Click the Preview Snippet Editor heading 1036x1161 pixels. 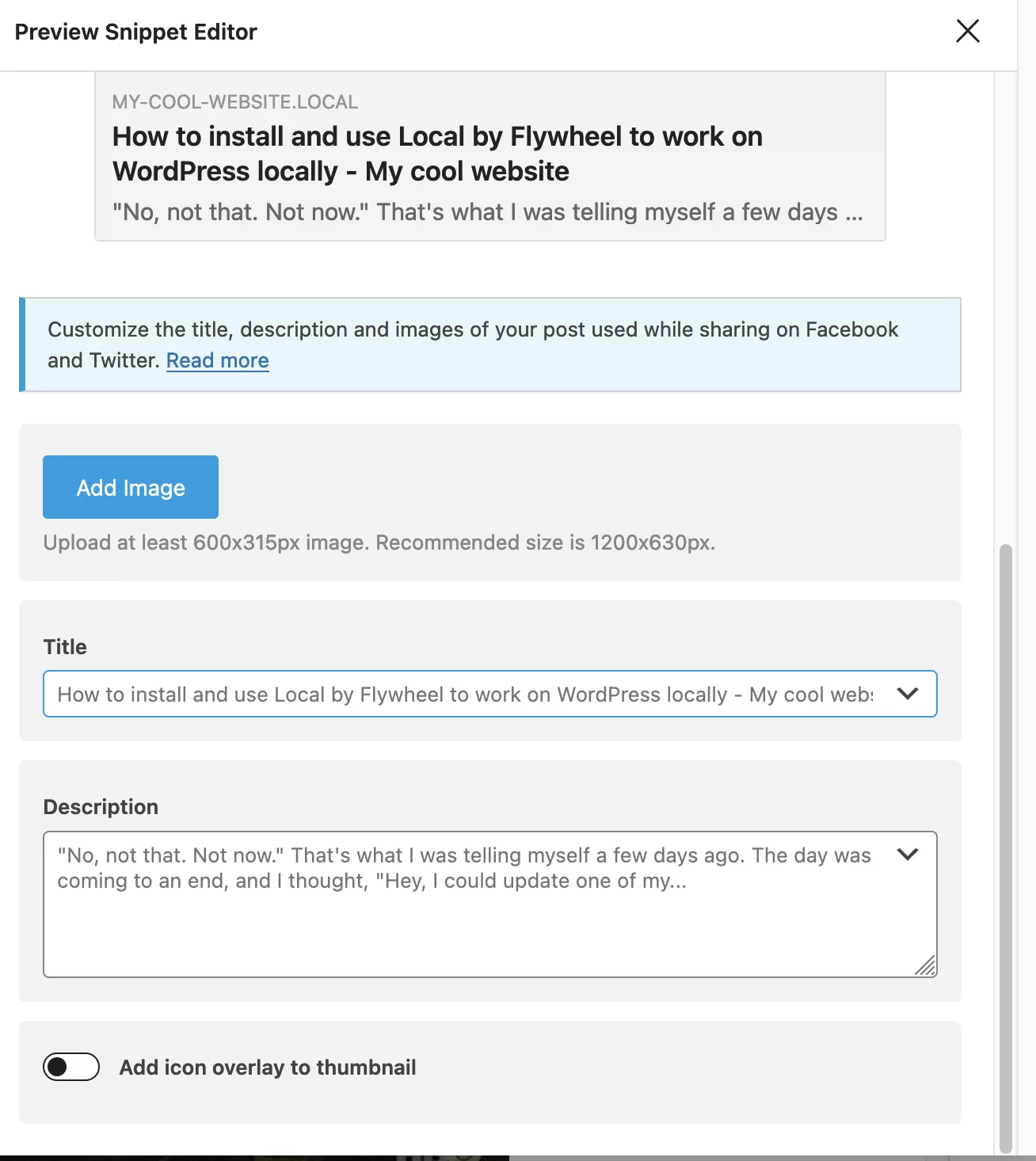(x=136, y=32)
